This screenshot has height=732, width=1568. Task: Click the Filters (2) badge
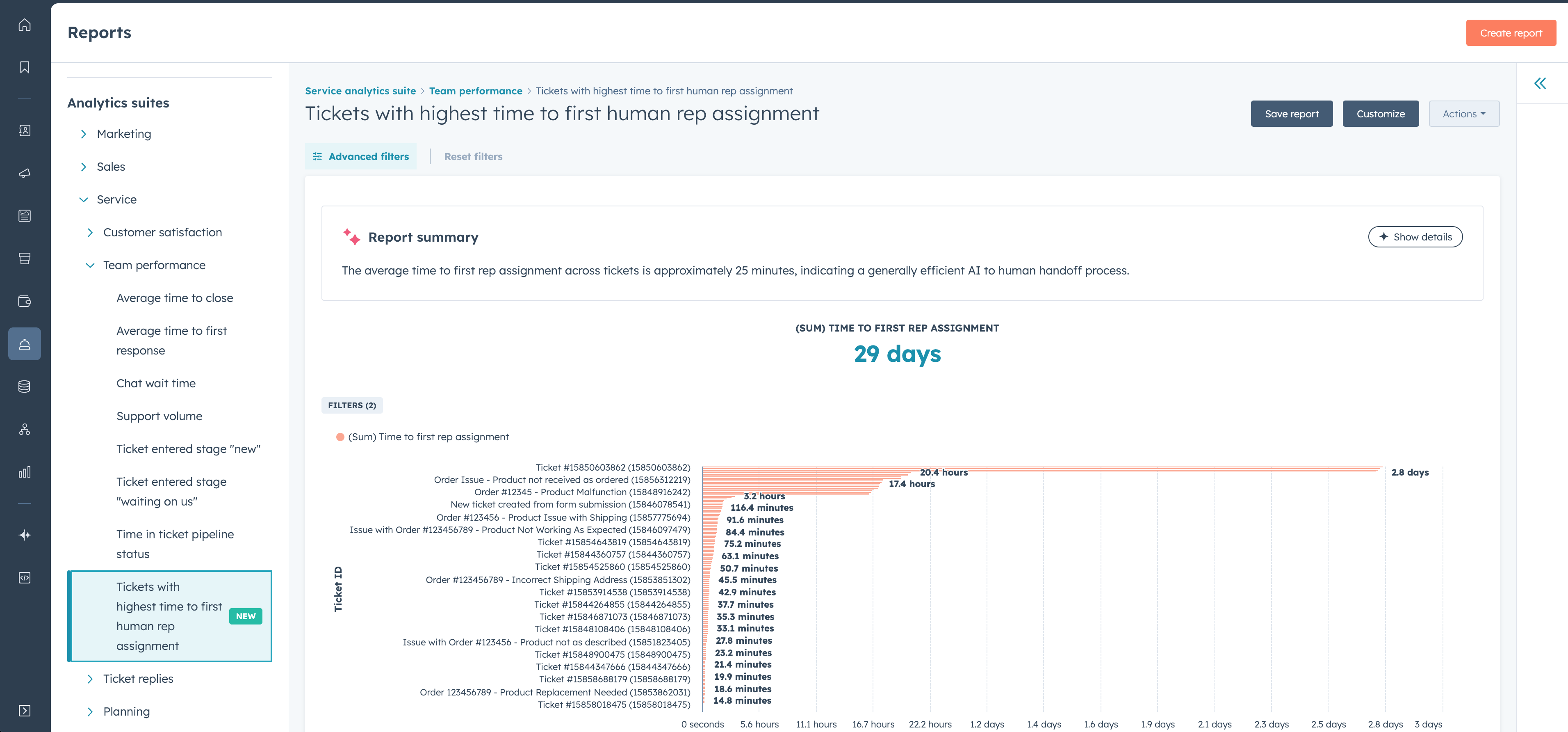[x=352, y=405]
